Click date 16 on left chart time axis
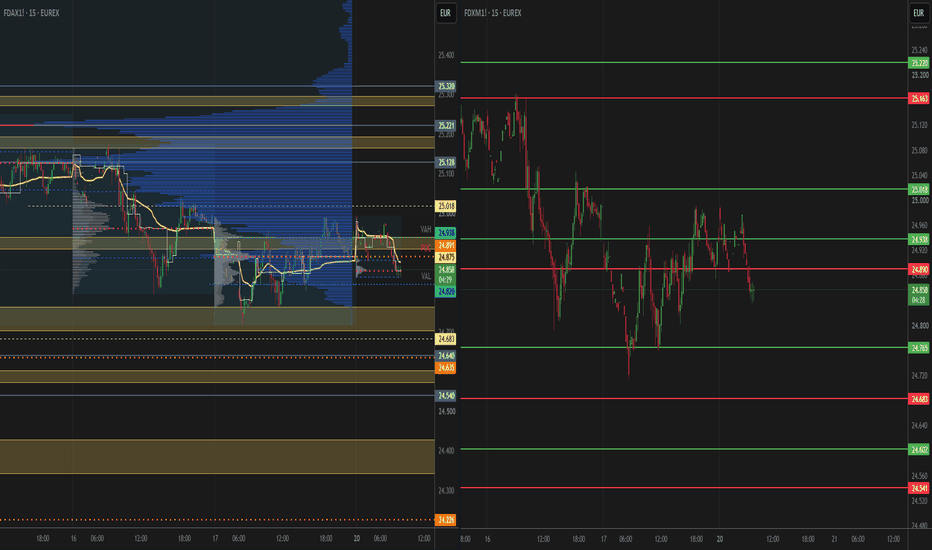Screen dimensions: 932x550 74,539
